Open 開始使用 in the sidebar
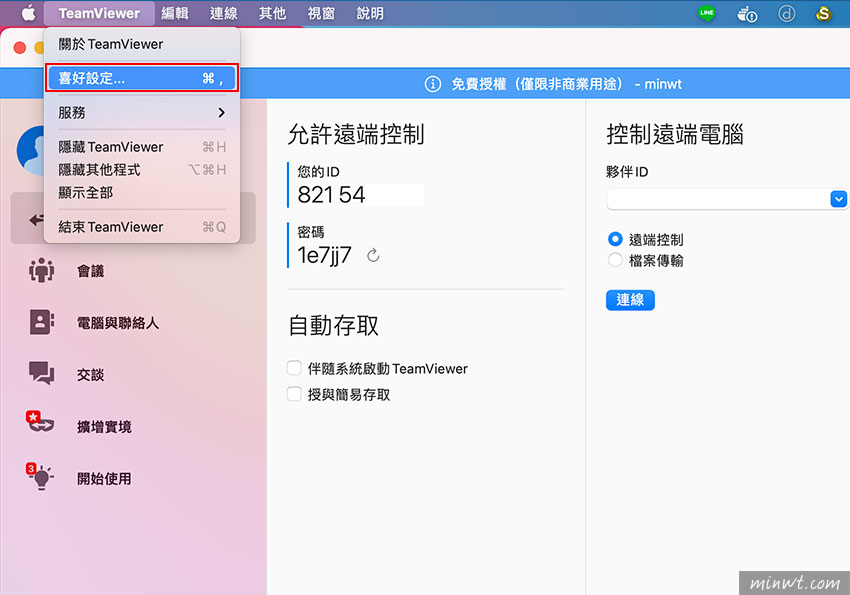 coord(104,478)
